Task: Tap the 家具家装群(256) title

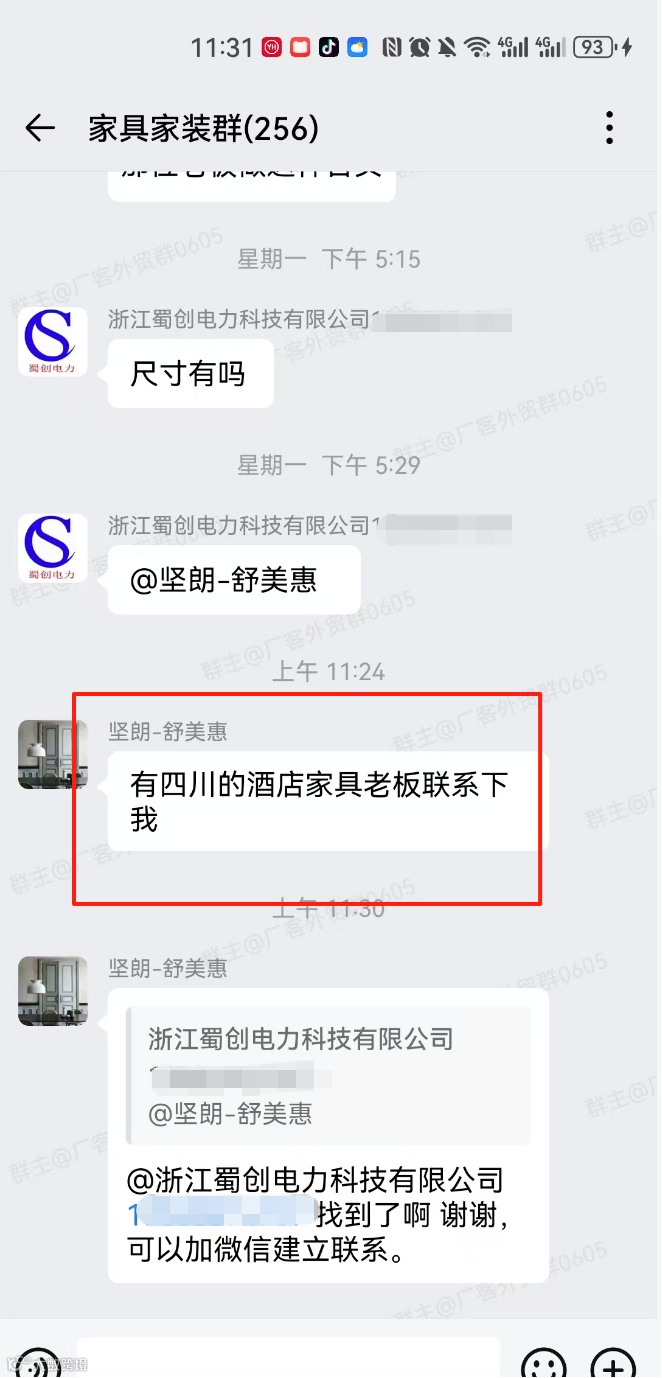Action: [204, 128]
